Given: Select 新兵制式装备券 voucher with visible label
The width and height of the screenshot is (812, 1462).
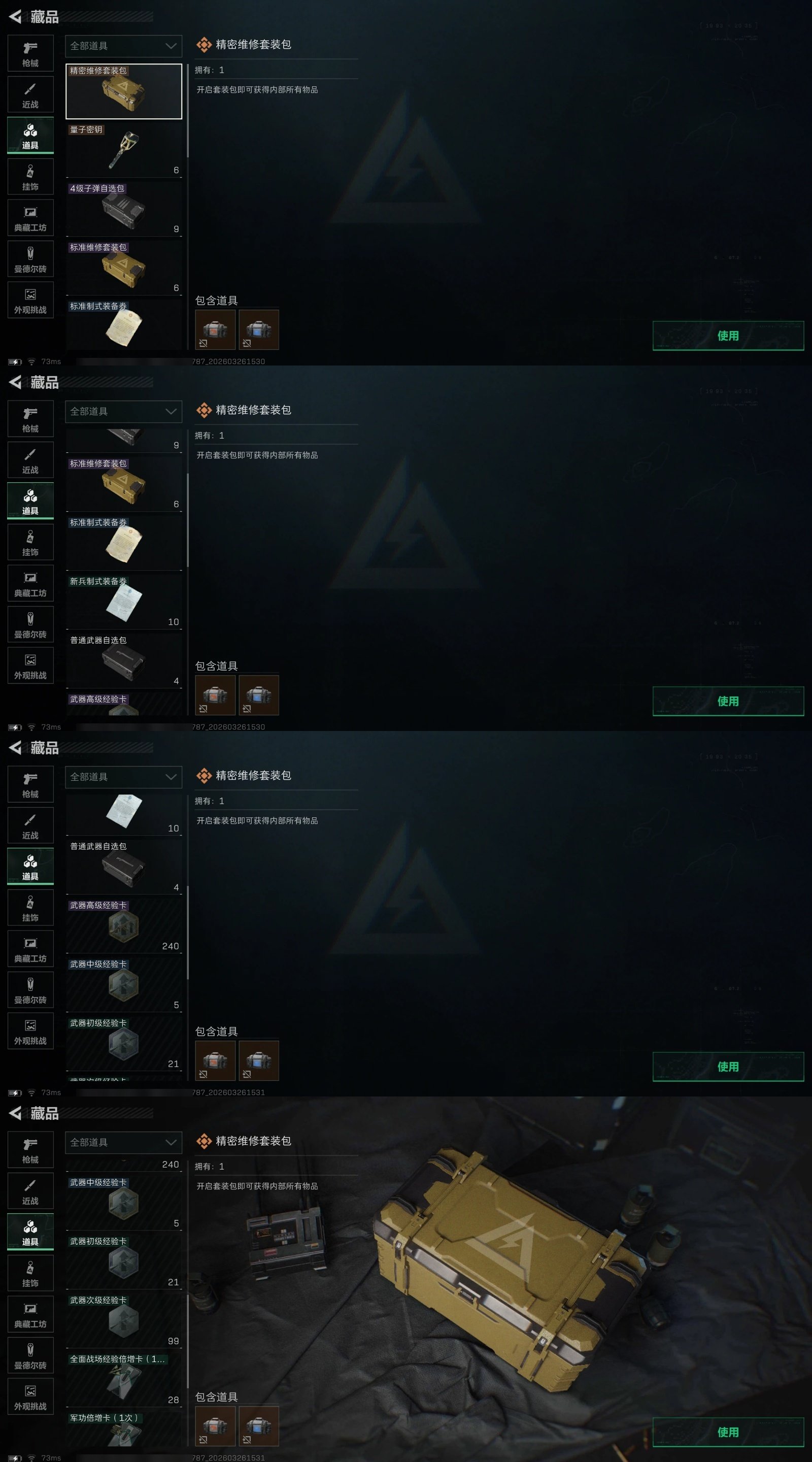Looking at the screenshot, I should (124, 602).
